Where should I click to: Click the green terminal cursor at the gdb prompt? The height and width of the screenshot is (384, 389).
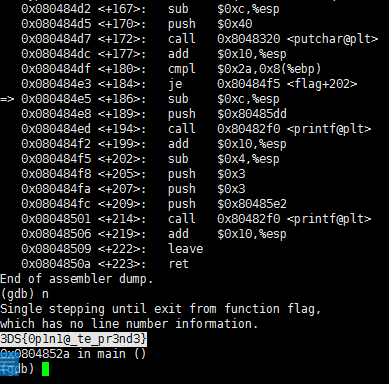pos(45,369)
